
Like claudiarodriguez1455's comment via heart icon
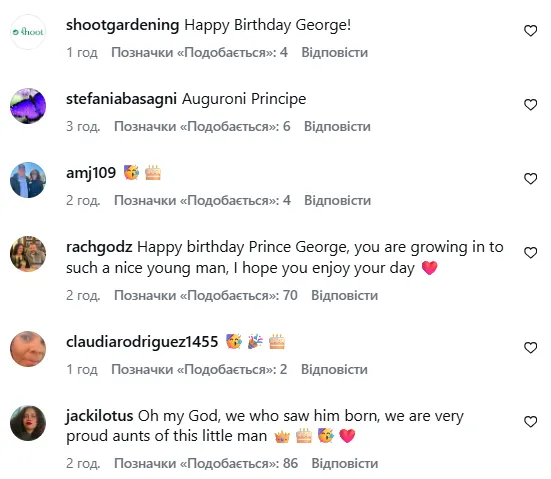(530, 348)
